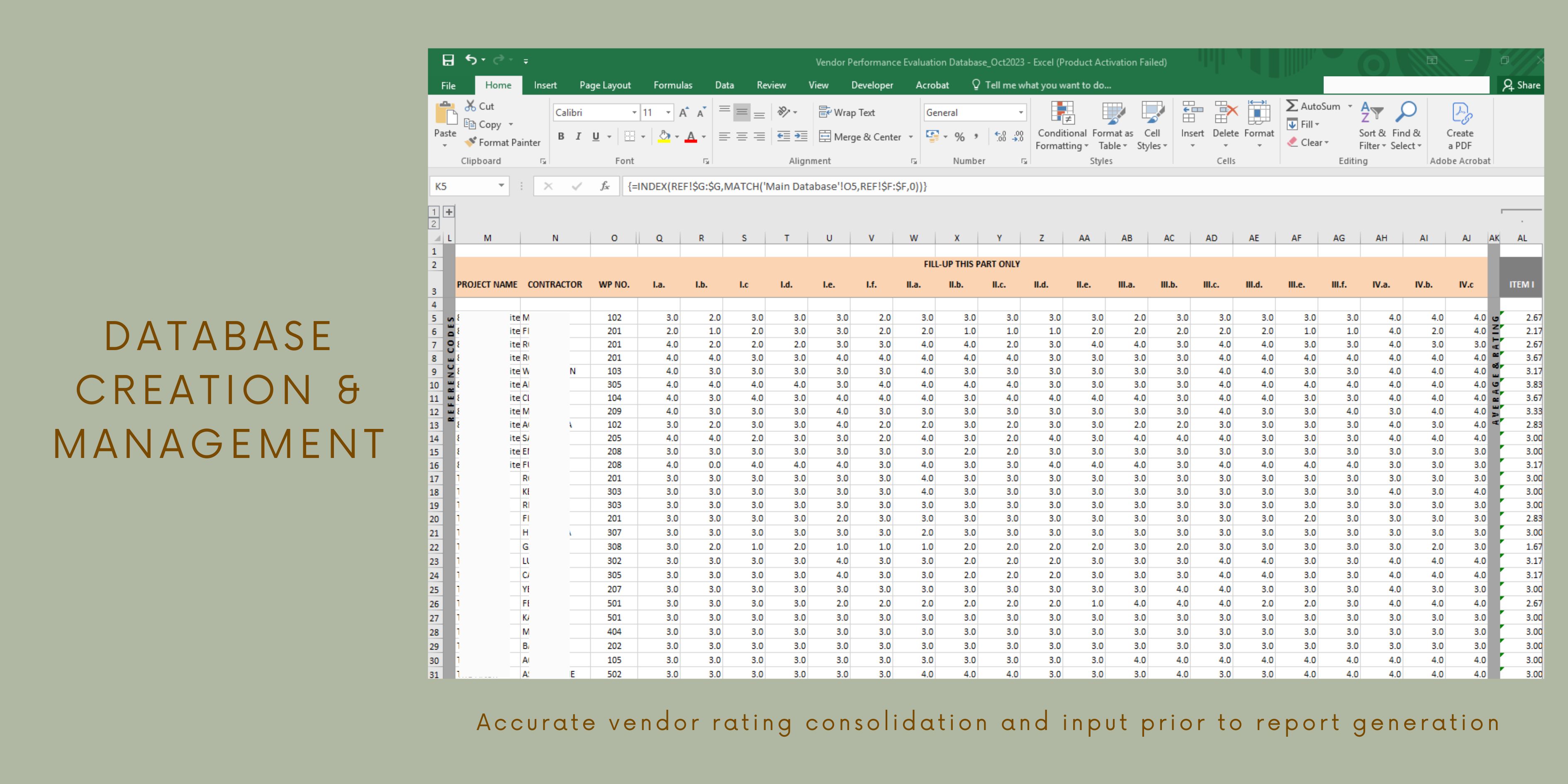
Task: Apply Comma Style formatting
Action: coord(976,137)
